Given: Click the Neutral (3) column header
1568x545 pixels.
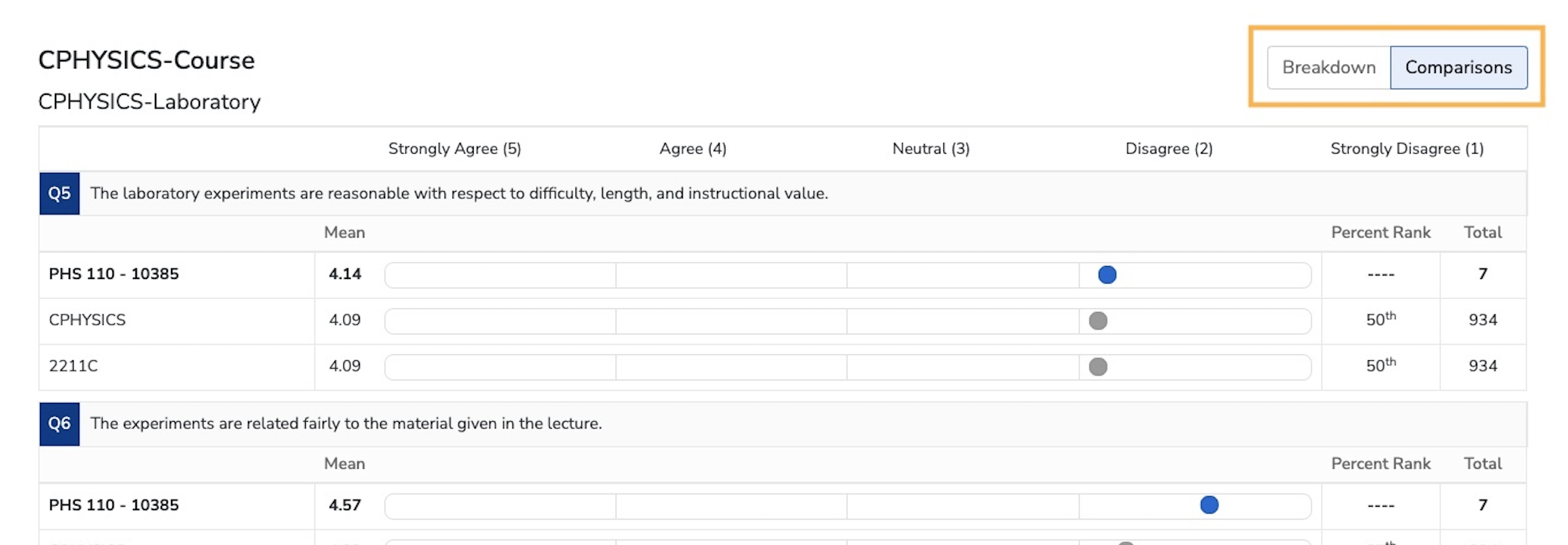Looking at the screenshot, I should (x=930, y=149).
